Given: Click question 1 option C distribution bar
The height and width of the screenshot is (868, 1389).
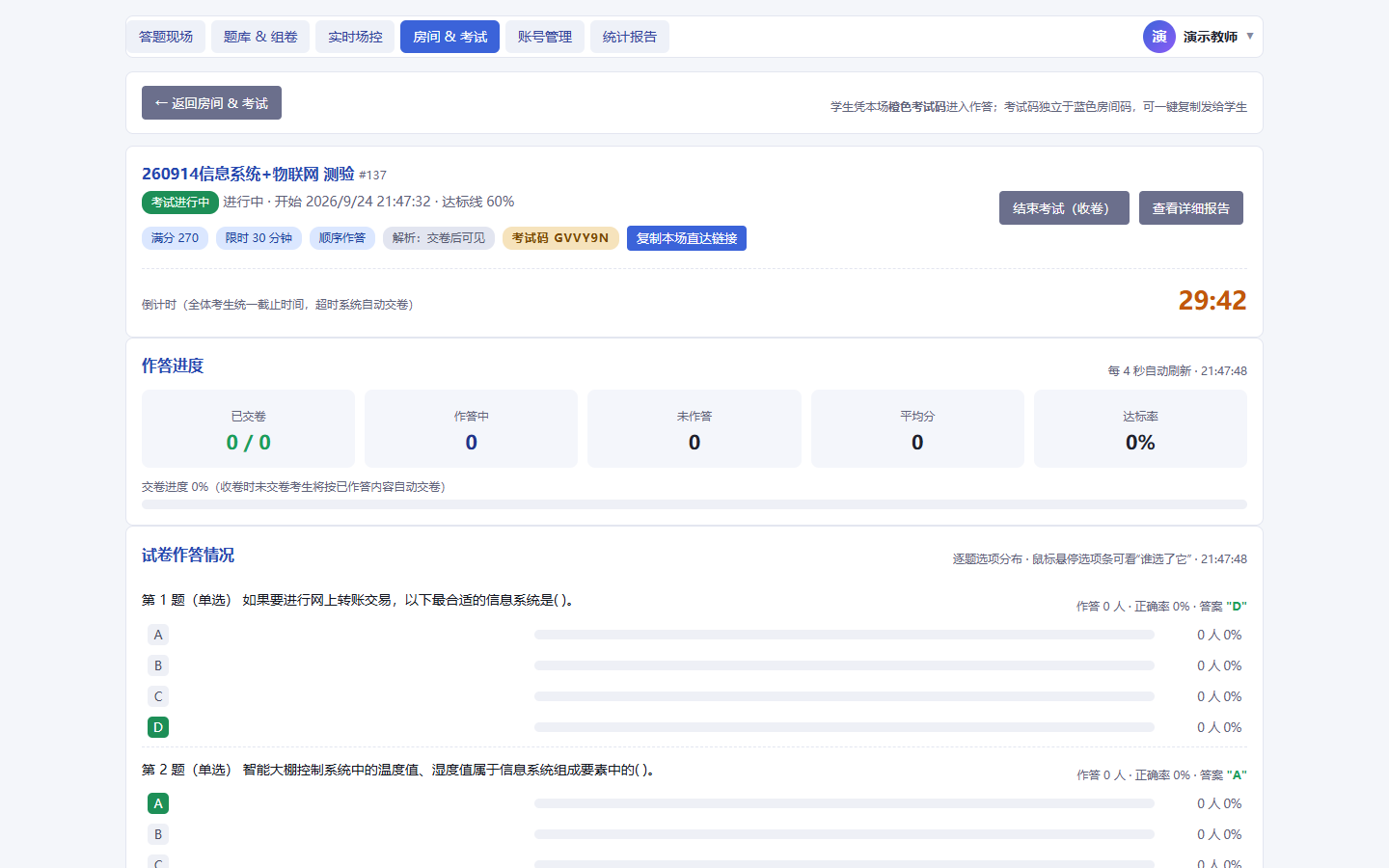Looking at the screenshot, I should click(844, 696).
